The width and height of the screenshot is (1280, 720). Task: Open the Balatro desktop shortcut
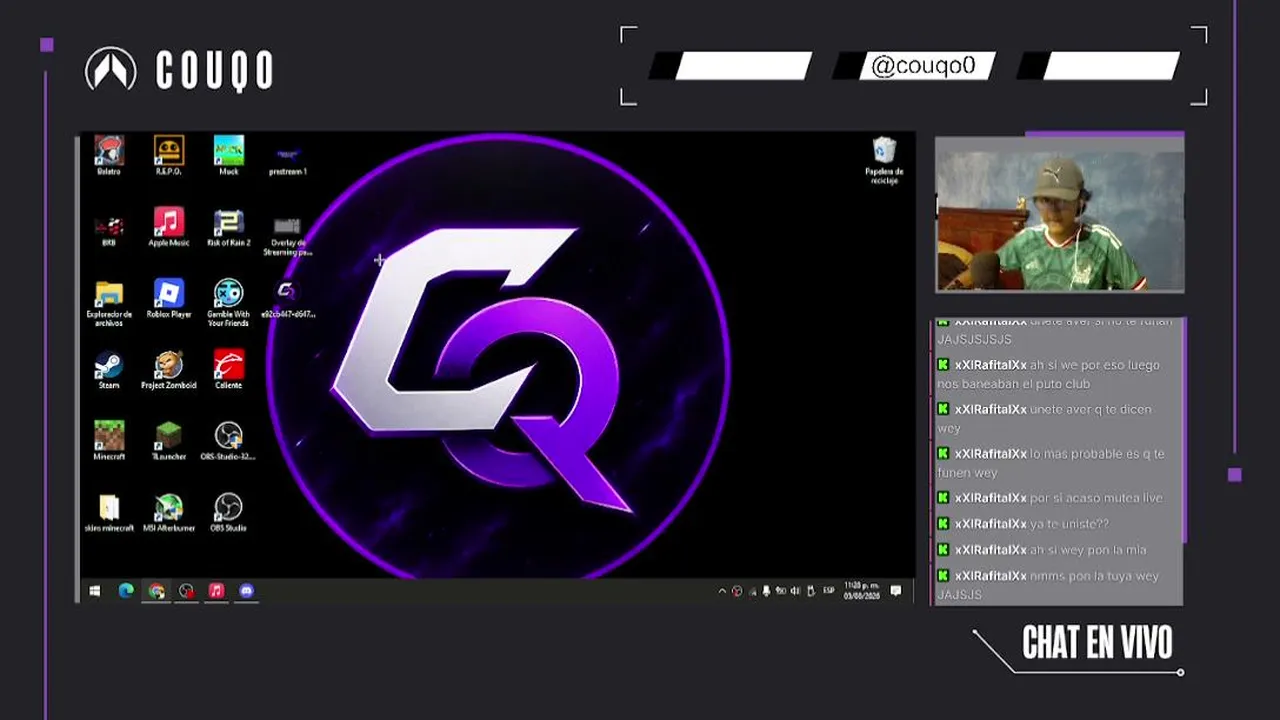coord(109,156)
